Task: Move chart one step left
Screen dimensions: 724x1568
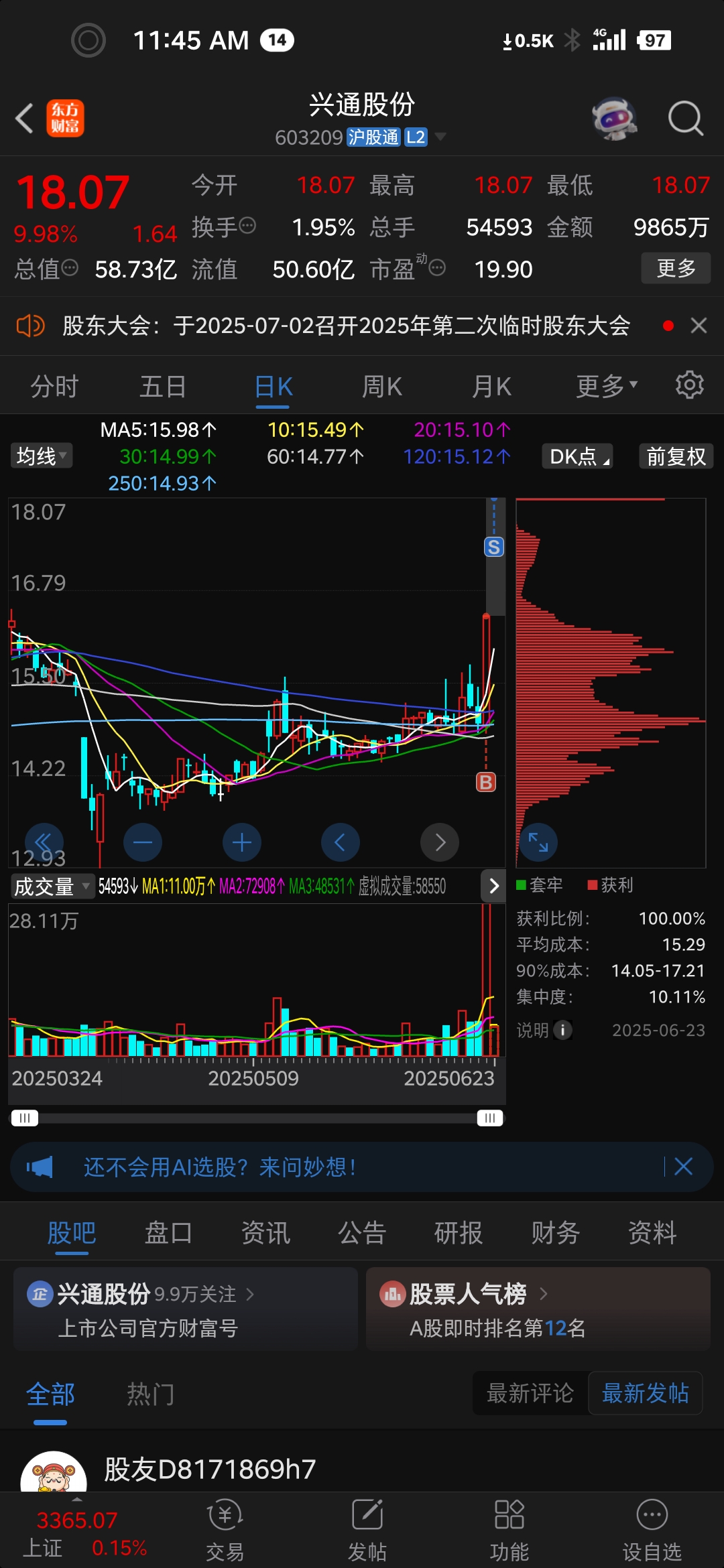Action: click(341, 842)
